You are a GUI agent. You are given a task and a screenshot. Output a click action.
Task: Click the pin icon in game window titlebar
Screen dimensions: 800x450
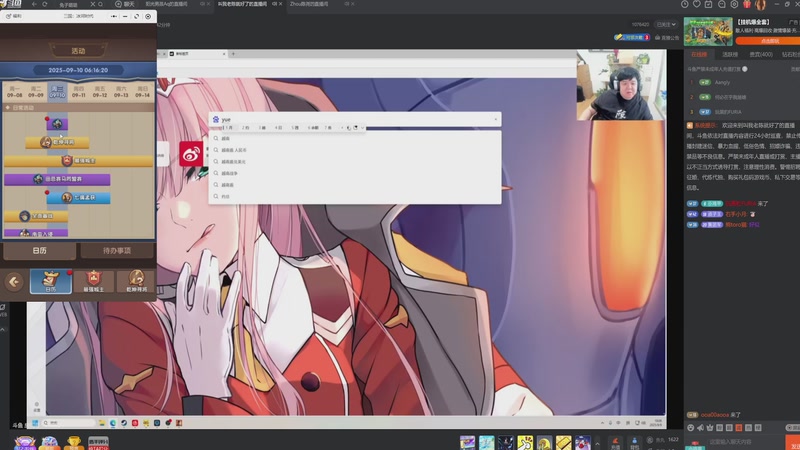pyautogui.click(x=114, y=16)
